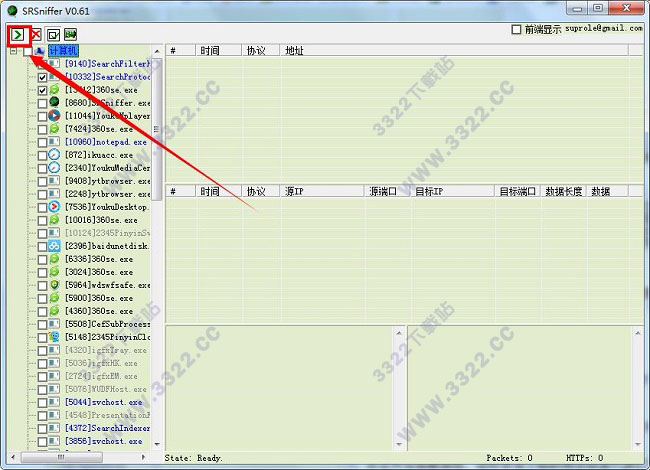Check the [2396]baidunetdisk checkbox
Screen dimensions: 650x470
coord(42,246)
